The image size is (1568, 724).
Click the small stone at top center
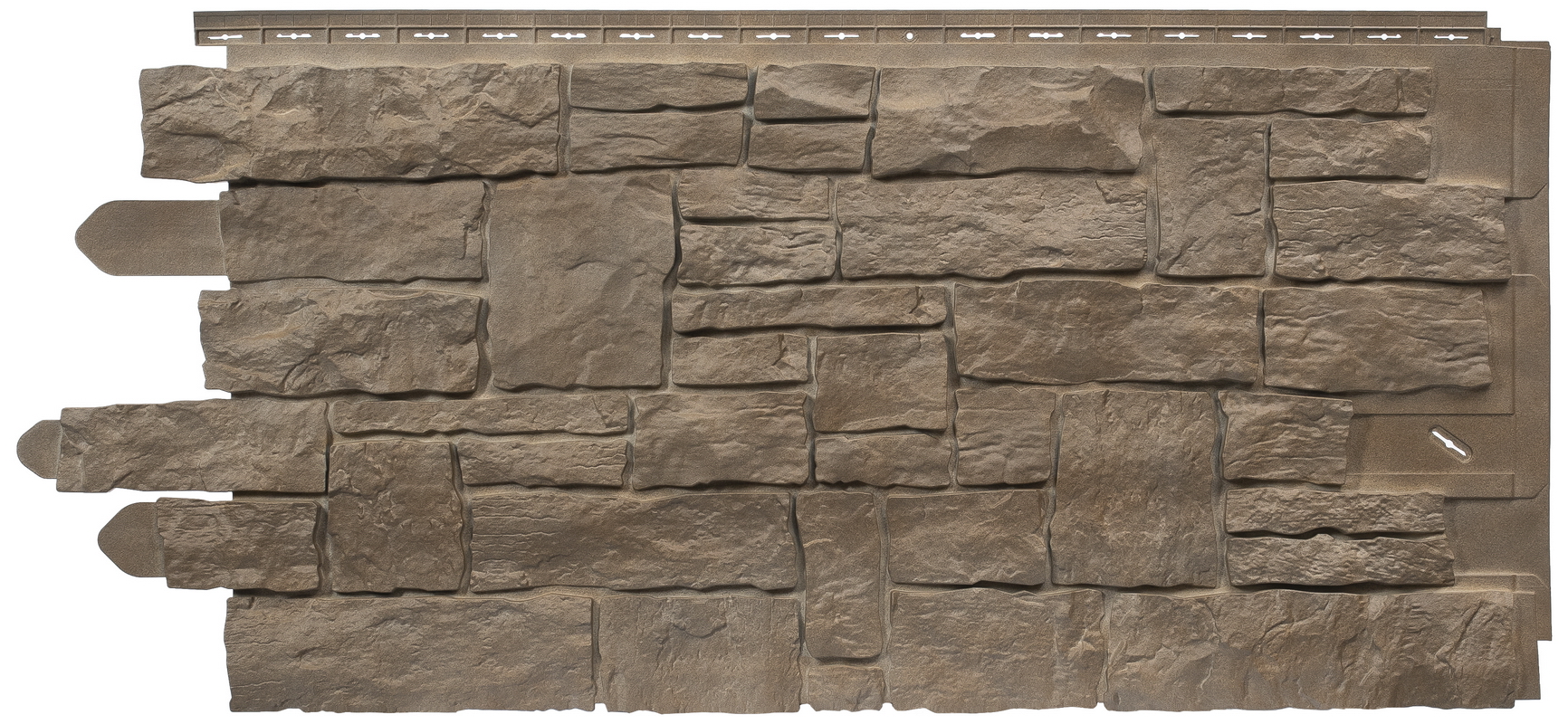click(813, 92)
